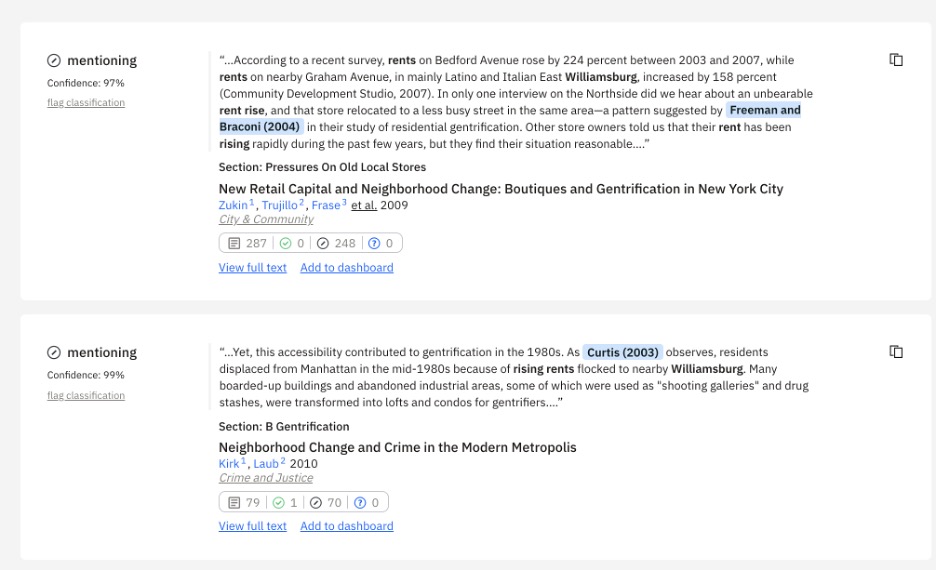Click the 287 citing publications icon
Screen dimensions: 936x570
(234, 243)
